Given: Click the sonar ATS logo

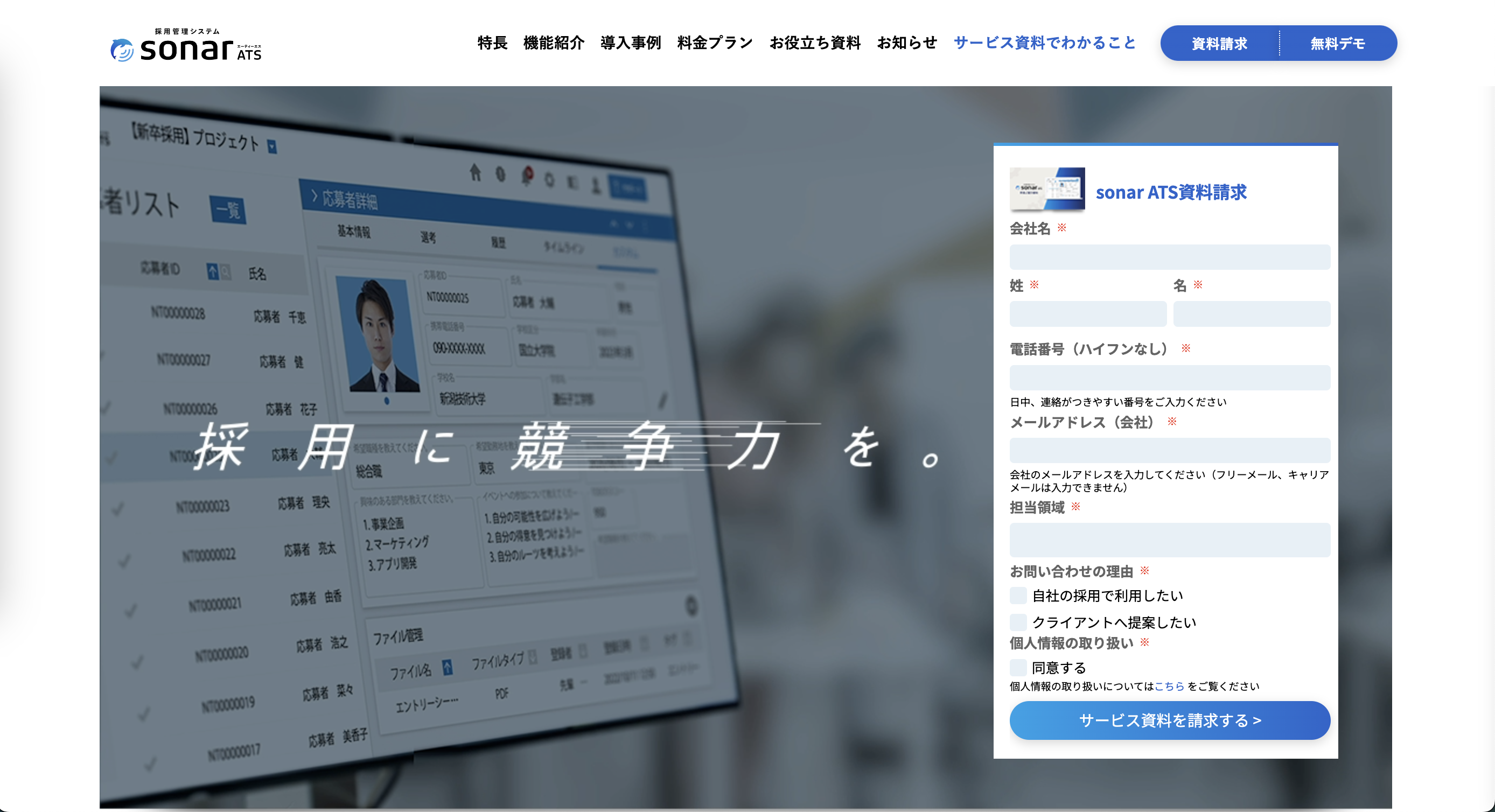Looking at the screenshot, I should point(186,45).
